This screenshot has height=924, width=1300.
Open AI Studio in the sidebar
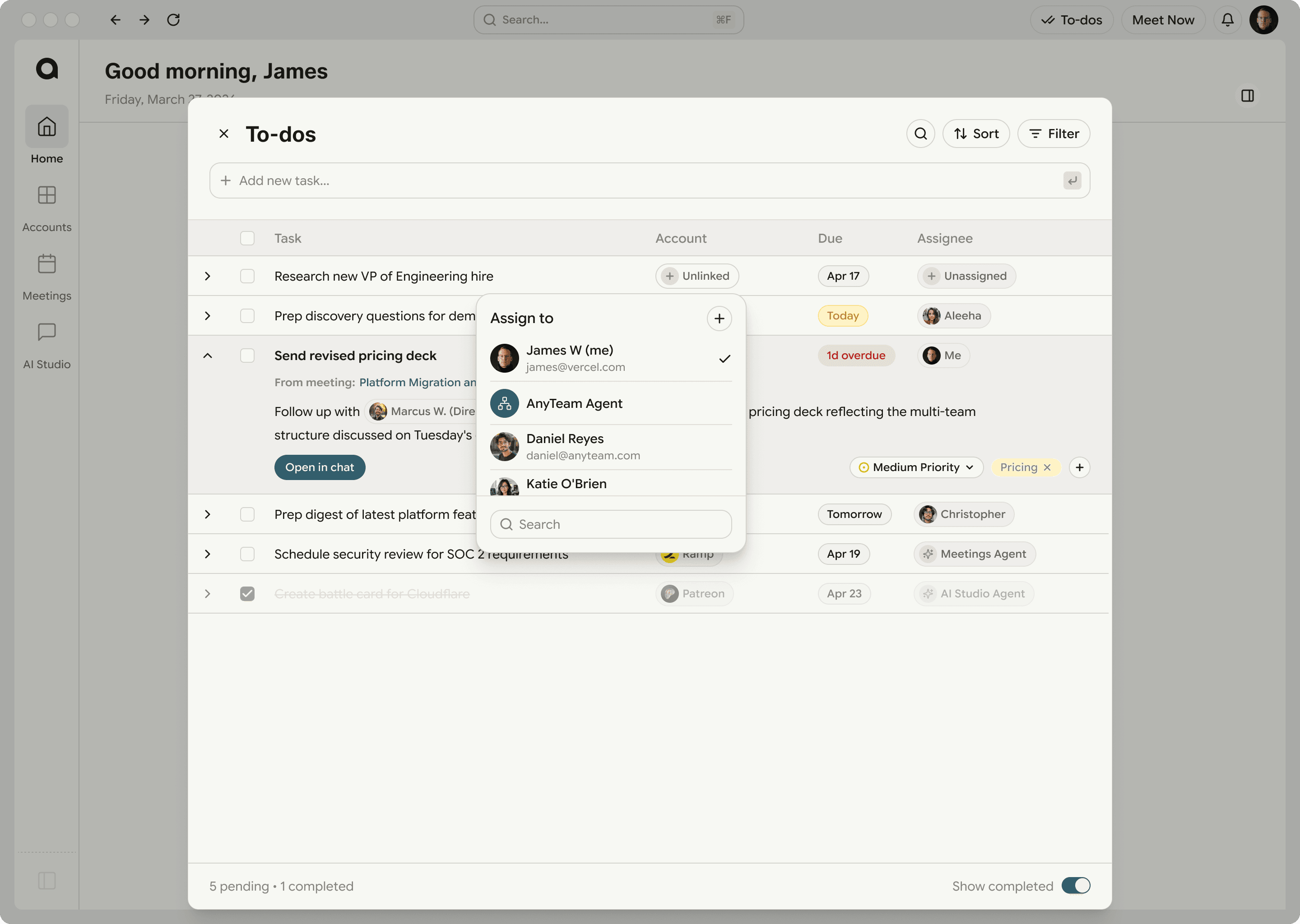(x=46, y=342)
